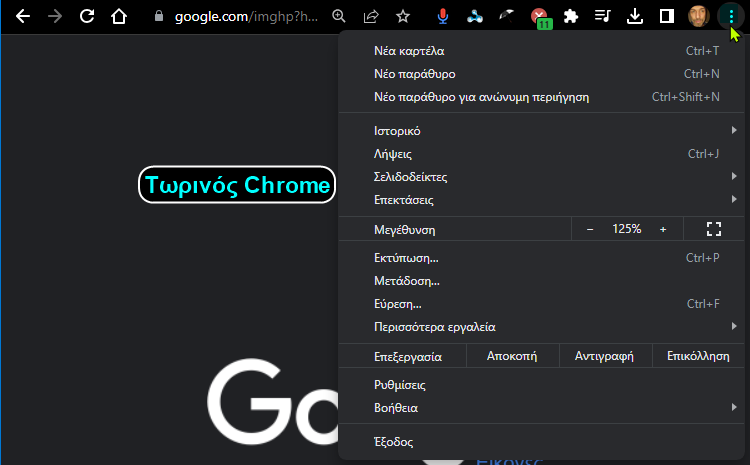Click the Αποκοπή button
The height and width of the screenshot is (465, 750).
(x=512, y=356)
